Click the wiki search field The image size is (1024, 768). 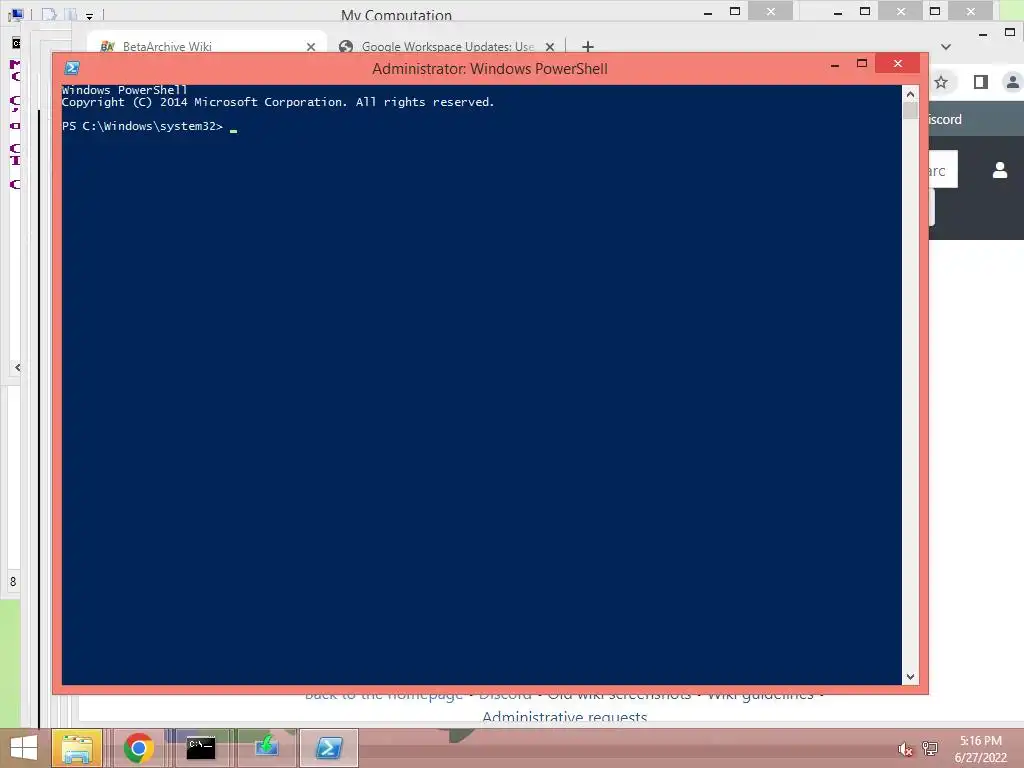943,169
